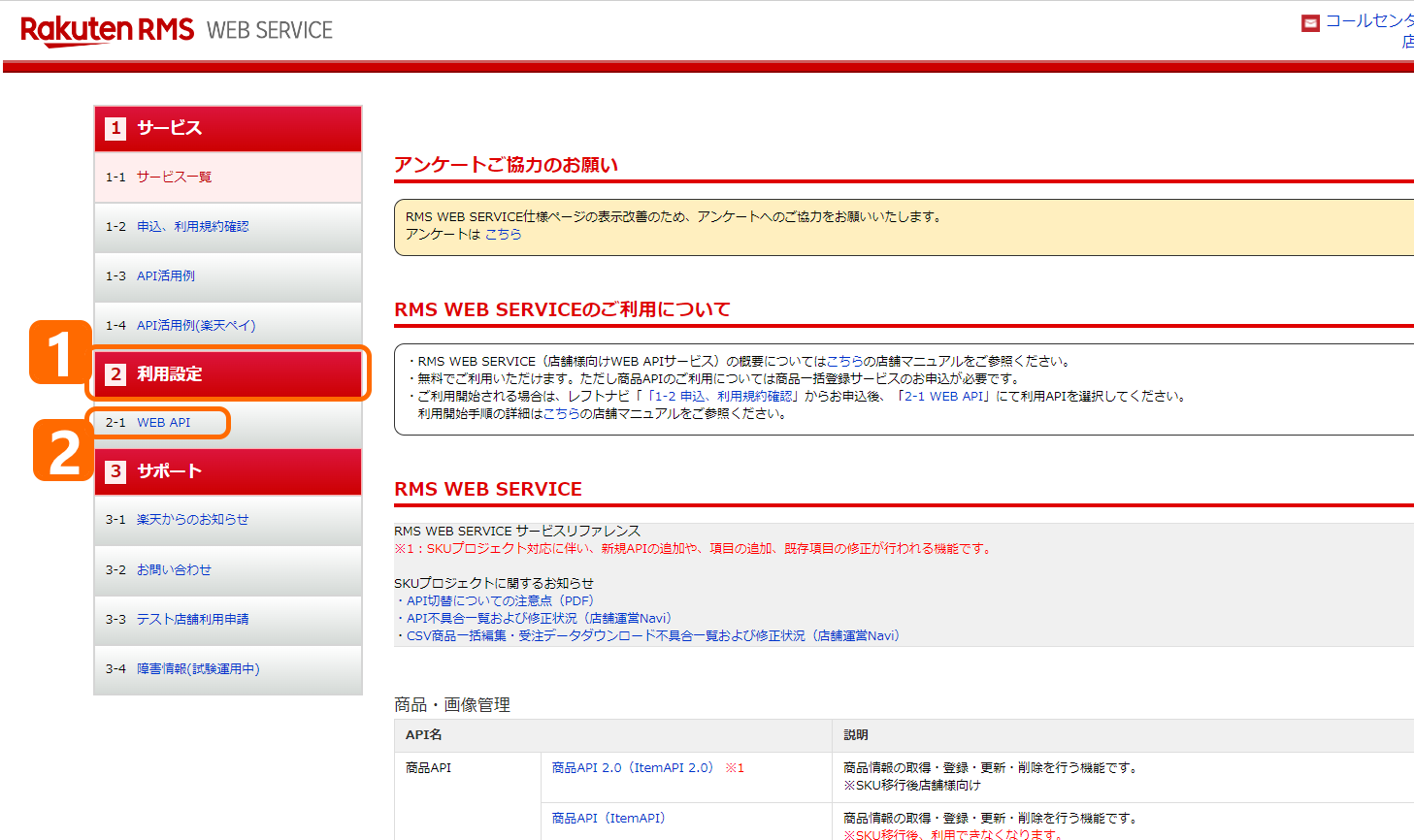1414x840 pixels.
Task: Open API不具合一覧および修正状況 link
Action: tap(539, 619)
